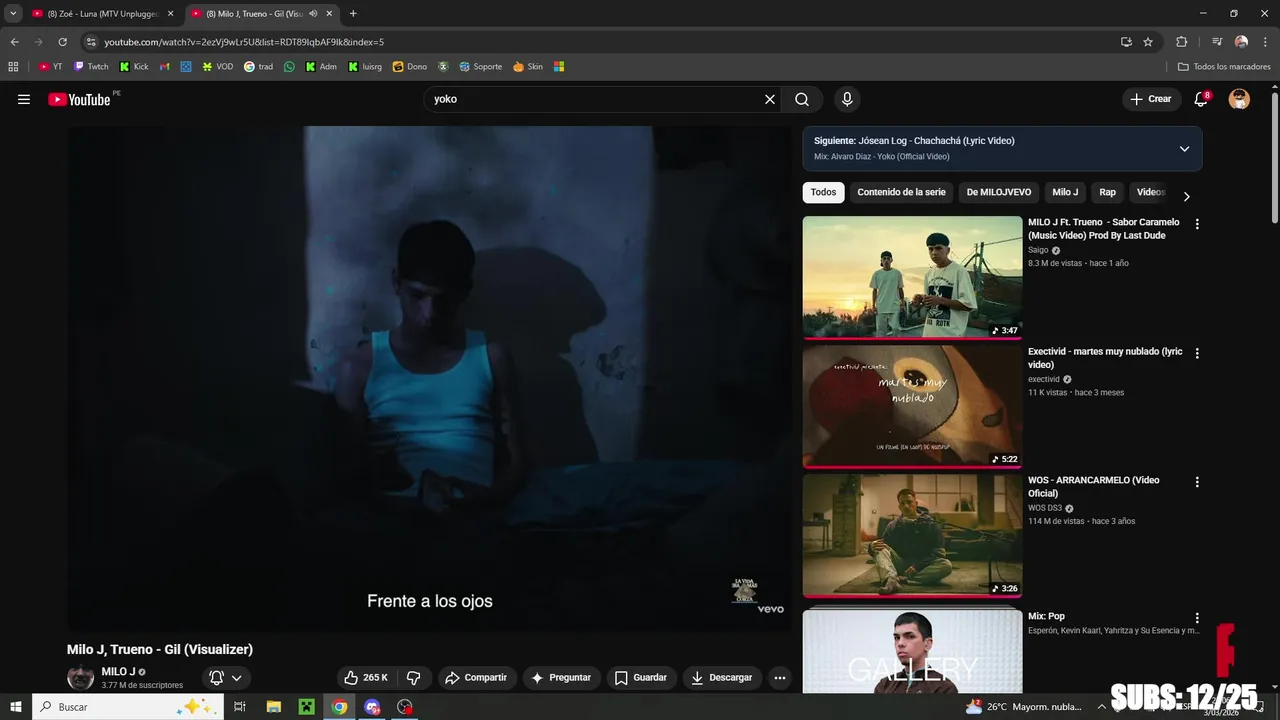This screenshot has height=720, width=1280.
Task: Open the Dono bookmark
Action: [410, 67]
